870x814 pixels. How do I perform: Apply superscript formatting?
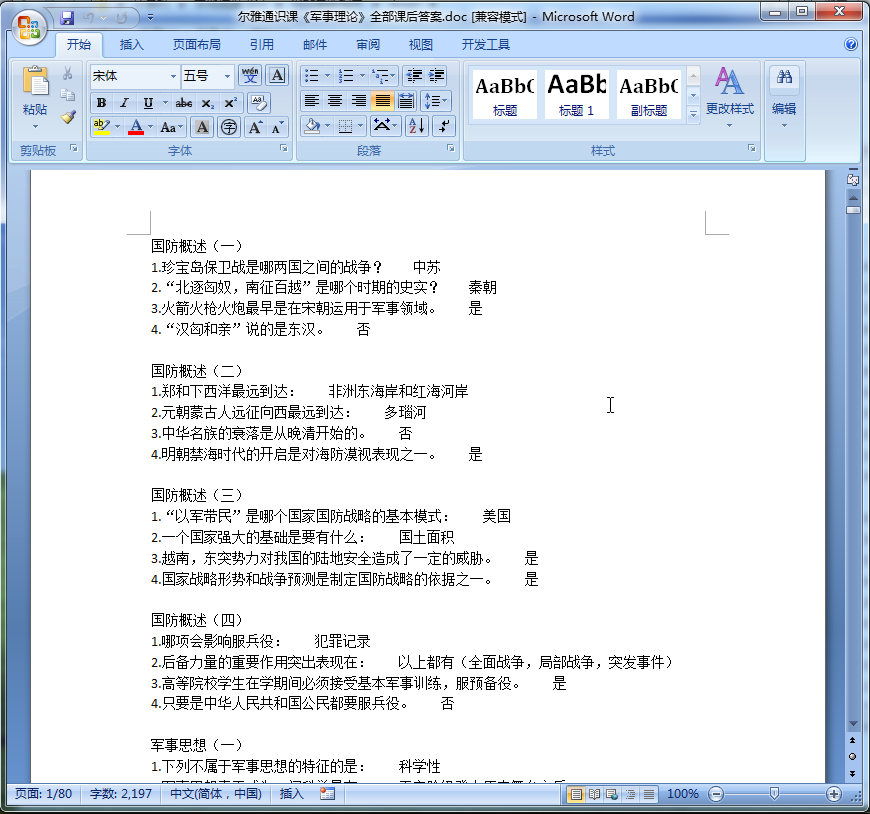(230, 103)
